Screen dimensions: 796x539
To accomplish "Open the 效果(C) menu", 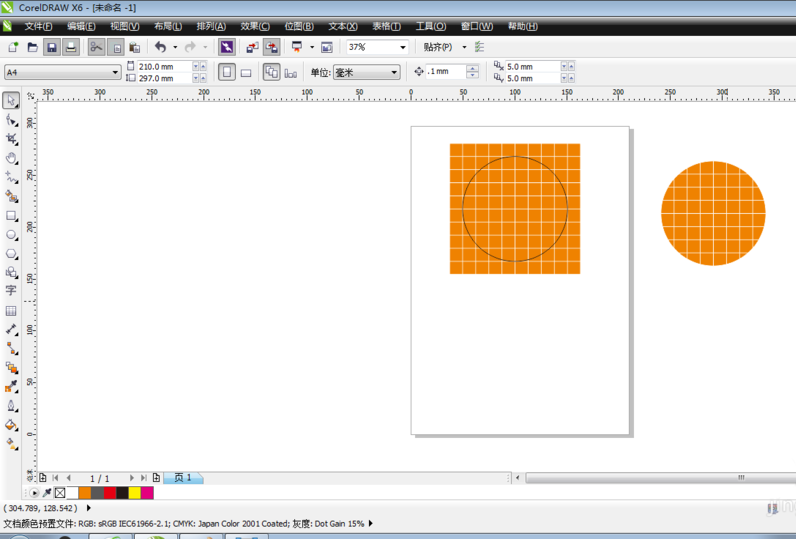I will click(255, 26).
